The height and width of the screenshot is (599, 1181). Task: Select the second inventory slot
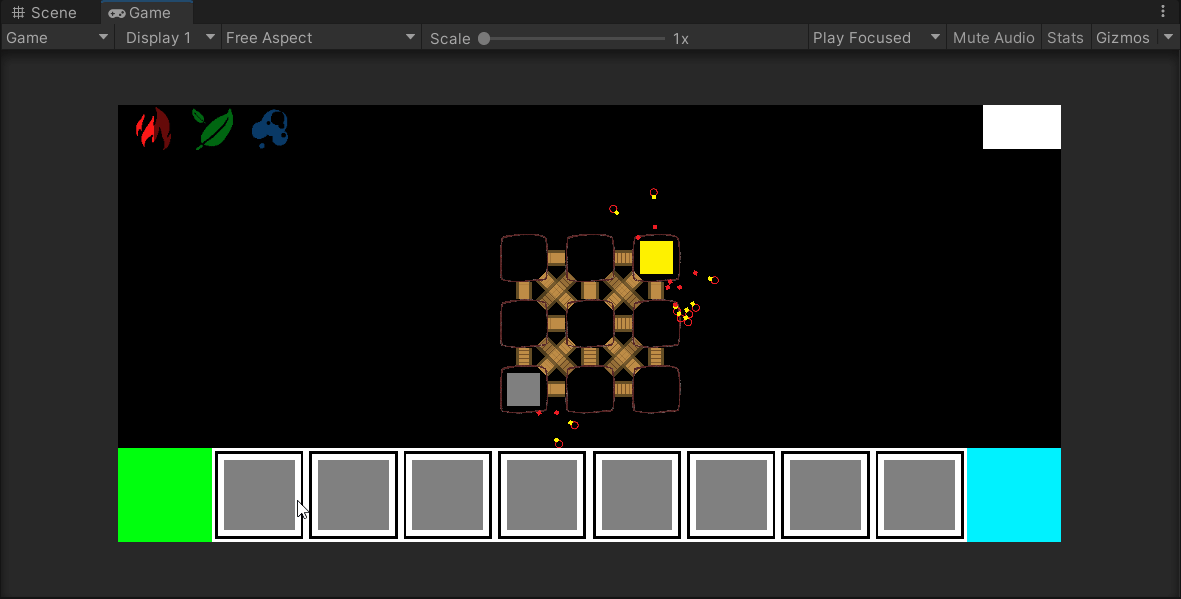pos(354,495)
